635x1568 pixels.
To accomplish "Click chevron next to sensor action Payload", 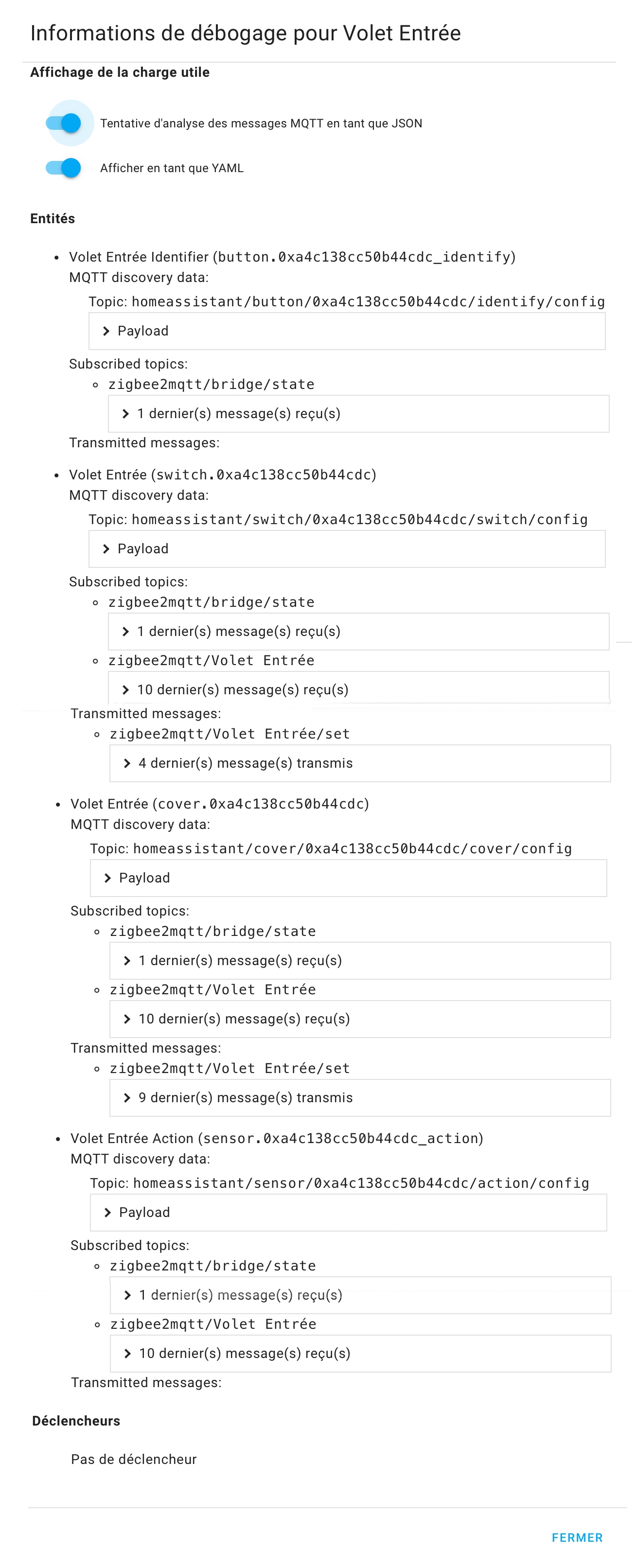I will (x=108, y=1213).
